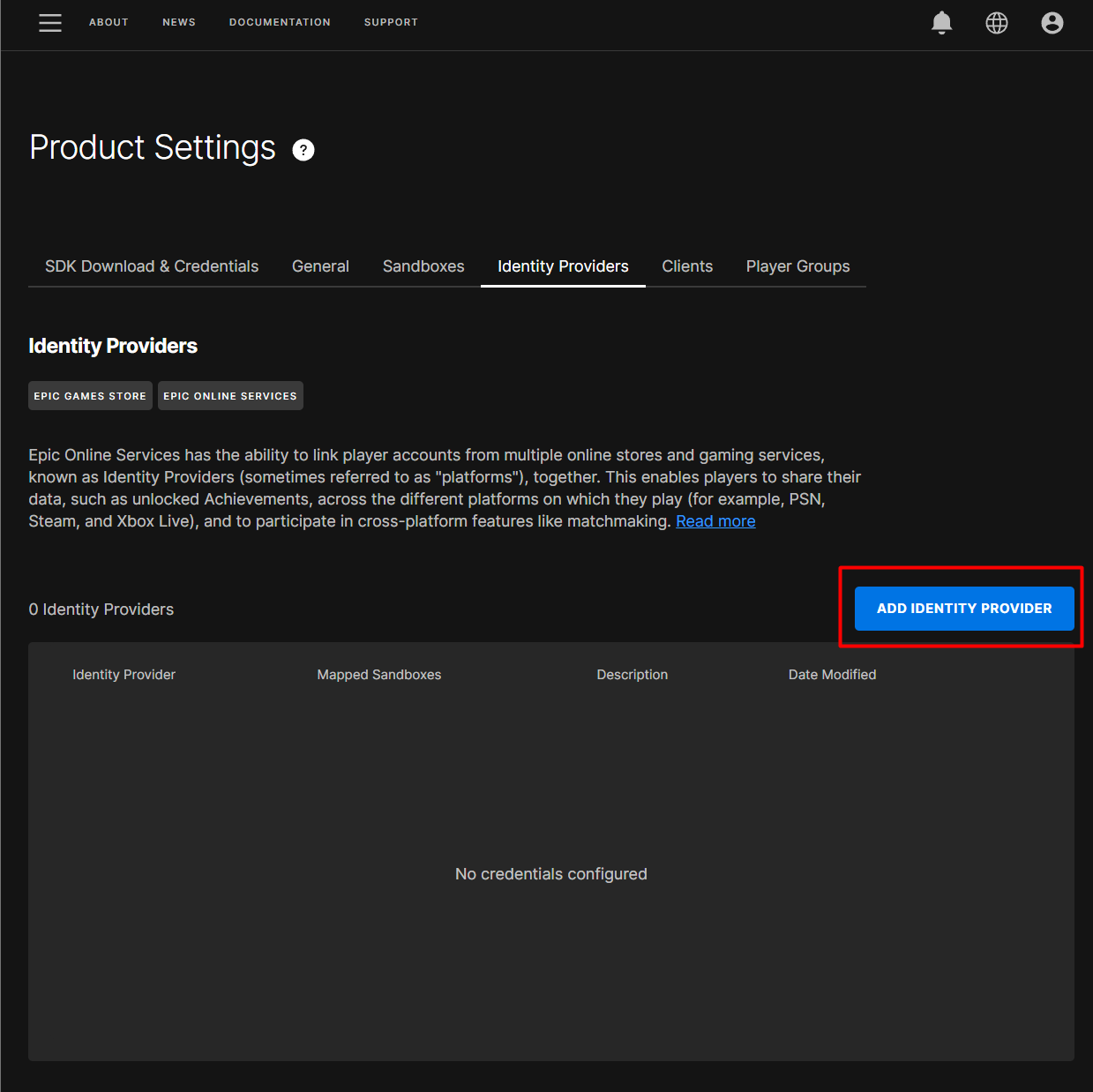
Task: Open the Player Groups tab
Action: coord(797,266)
